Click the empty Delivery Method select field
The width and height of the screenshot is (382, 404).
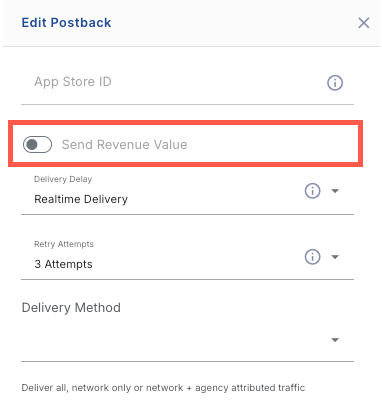(187, 340)
